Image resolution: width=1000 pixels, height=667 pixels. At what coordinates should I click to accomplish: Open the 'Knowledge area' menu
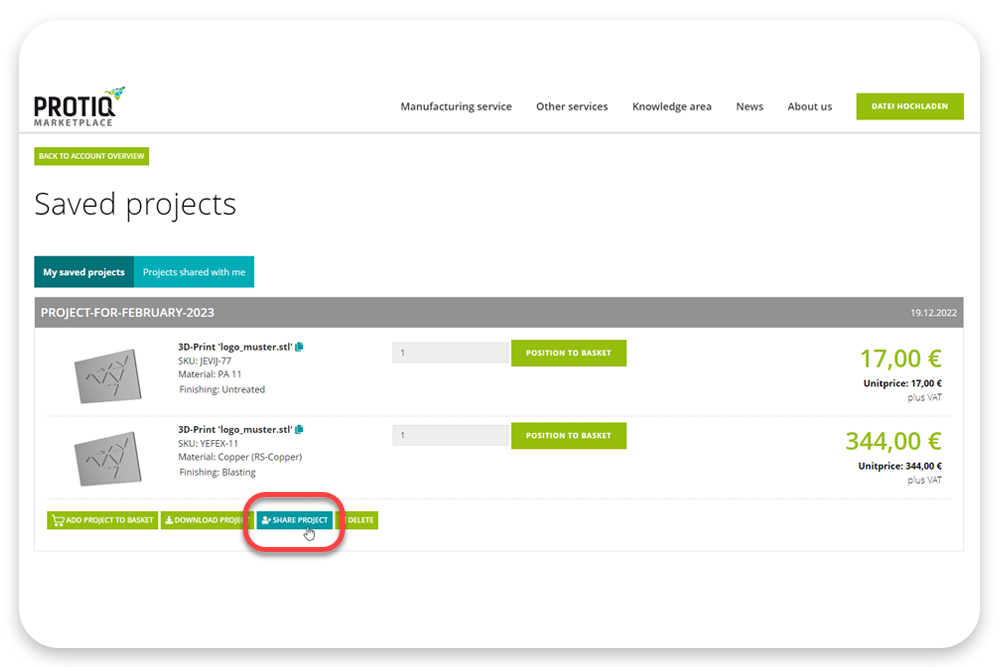[x=671, y=106]
